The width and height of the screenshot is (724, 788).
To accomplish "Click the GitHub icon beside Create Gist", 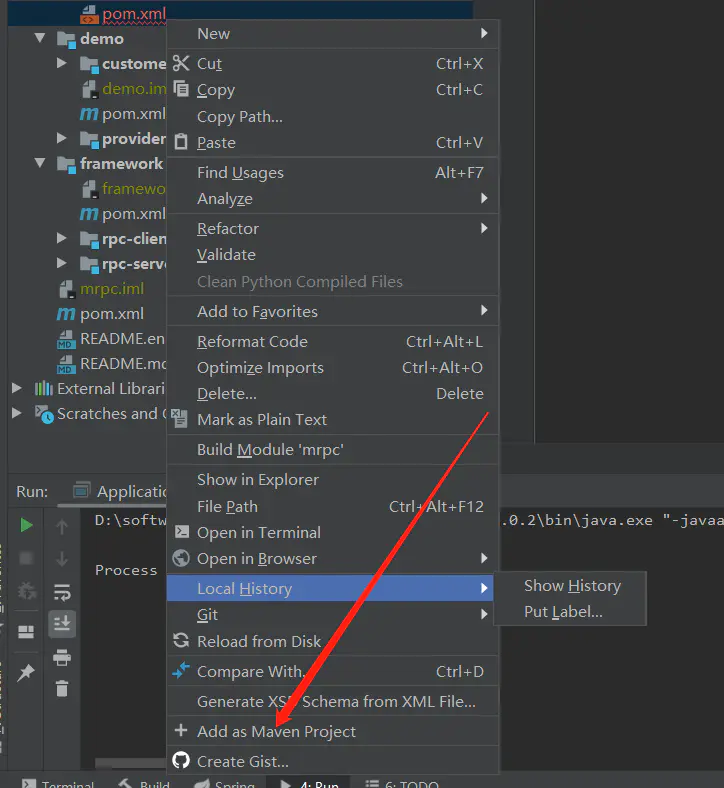I will 181,761.
